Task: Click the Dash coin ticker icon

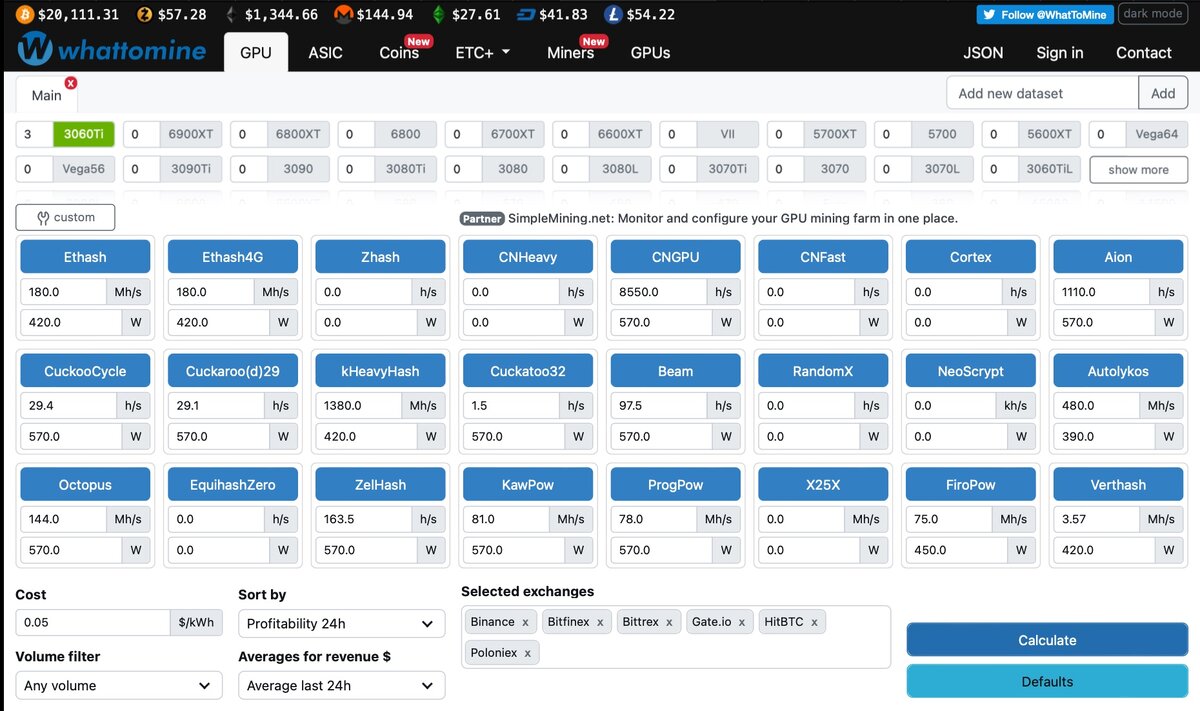Action: point(526,14)
